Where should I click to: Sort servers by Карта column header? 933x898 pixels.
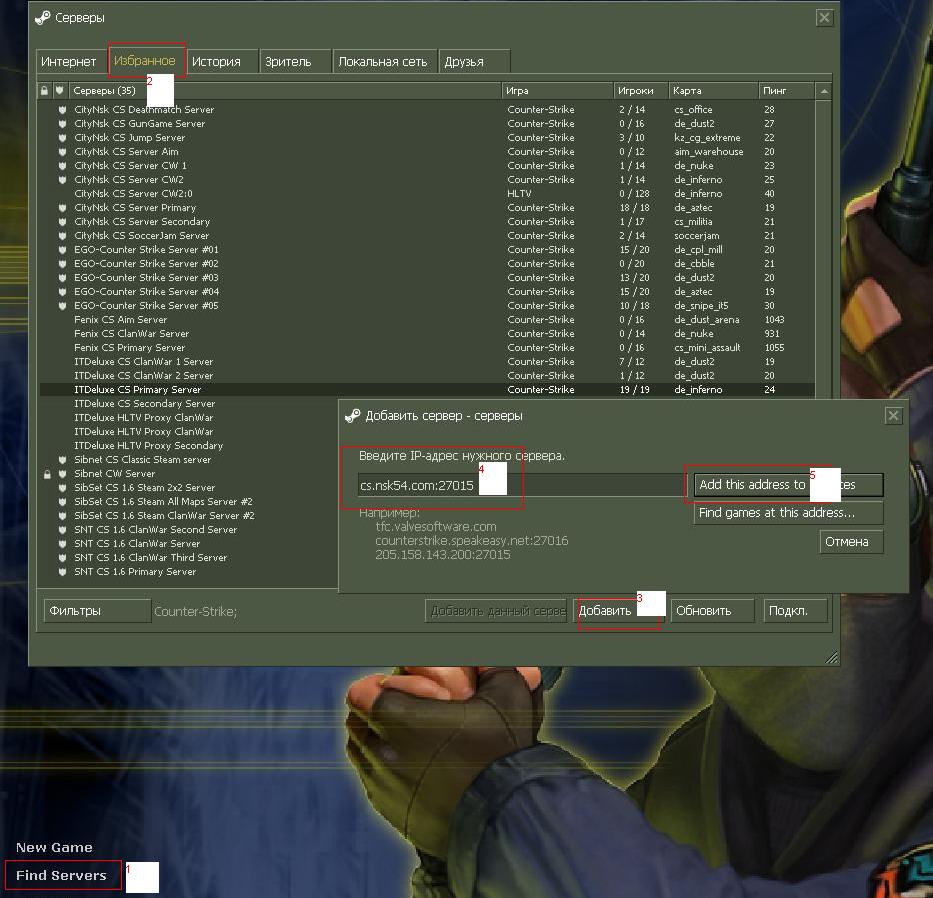click(713, 90)
